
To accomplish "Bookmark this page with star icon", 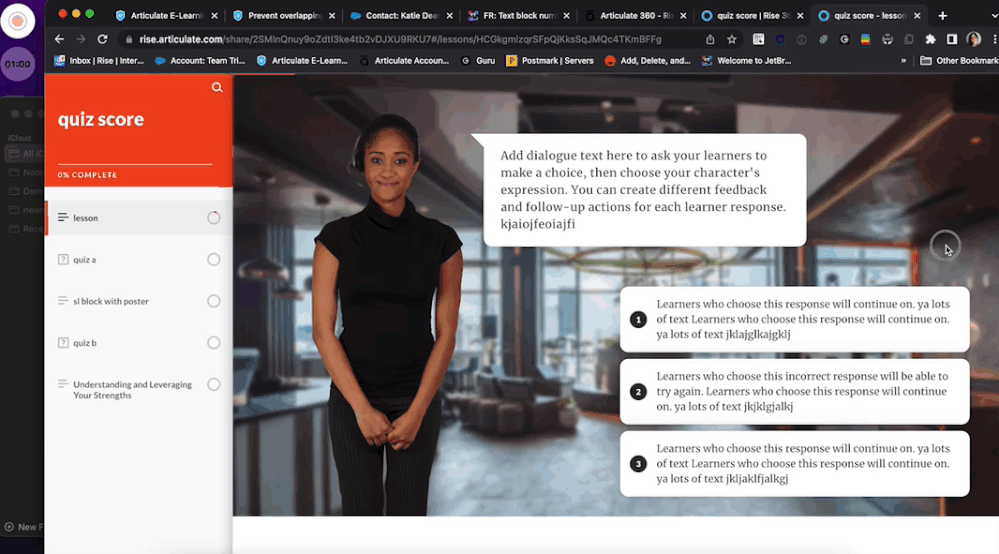I will pyautogui.click(x=731, y=39).
